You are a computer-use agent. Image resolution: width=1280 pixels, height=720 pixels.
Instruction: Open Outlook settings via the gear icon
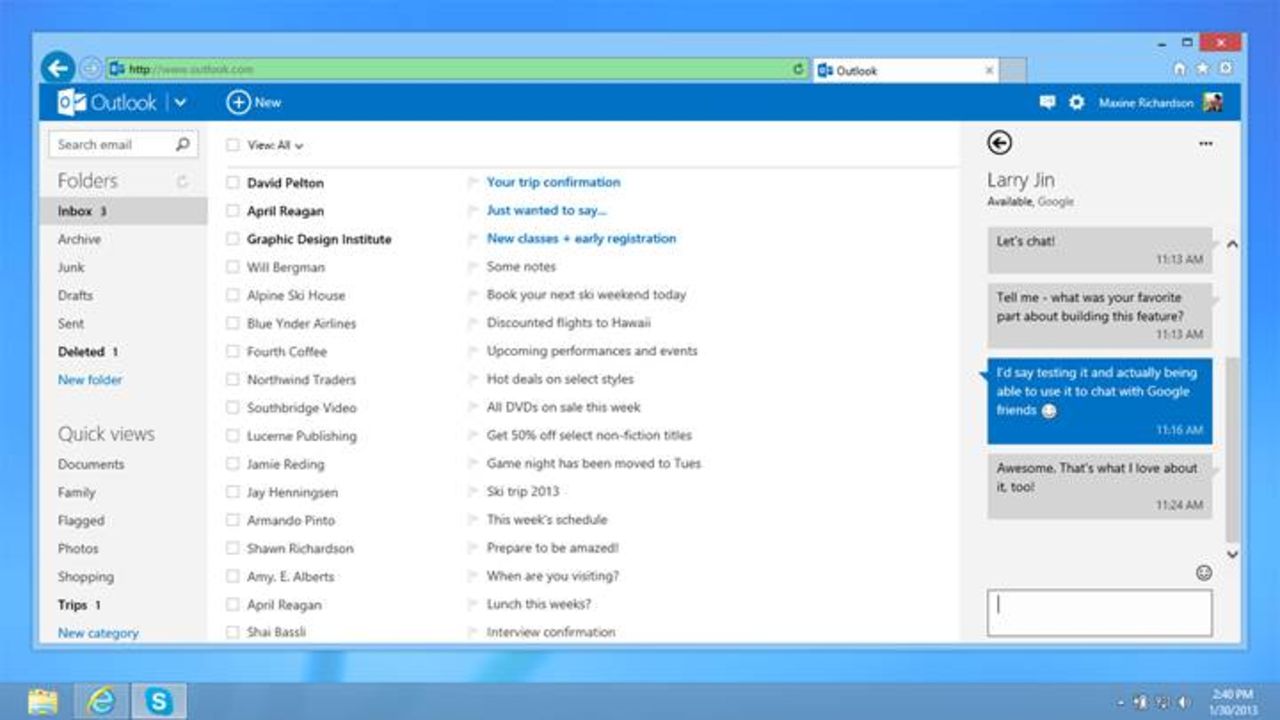coord(1075,102)
